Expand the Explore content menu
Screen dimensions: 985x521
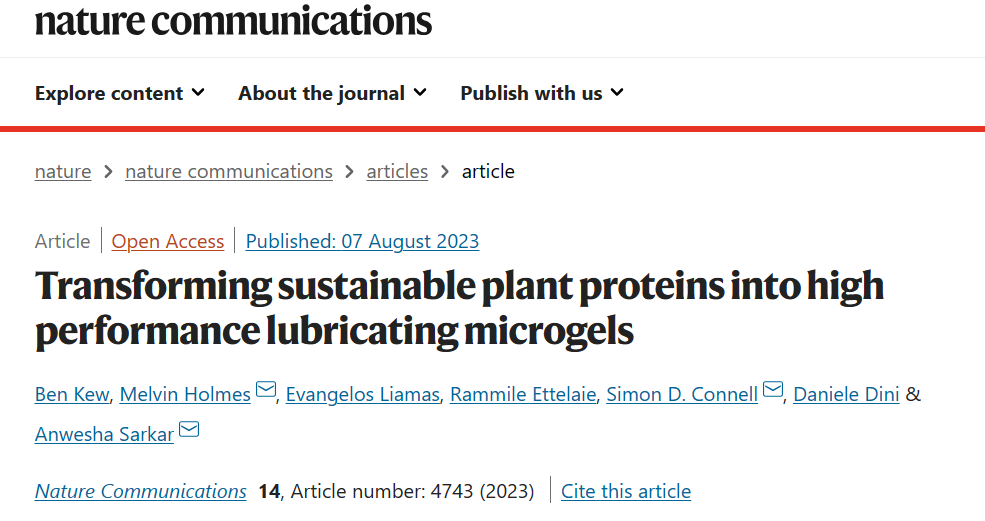[x=119, y=93]
